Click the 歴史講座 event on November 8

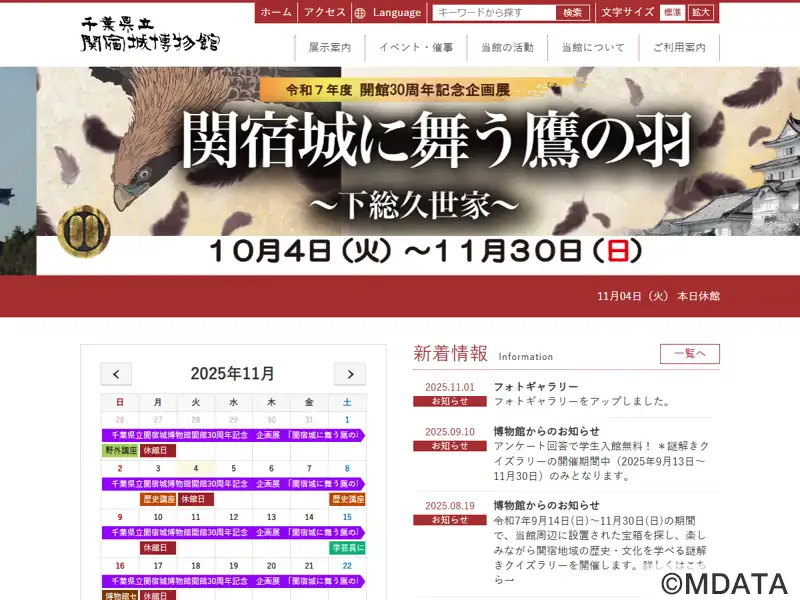tap(347, 499)
